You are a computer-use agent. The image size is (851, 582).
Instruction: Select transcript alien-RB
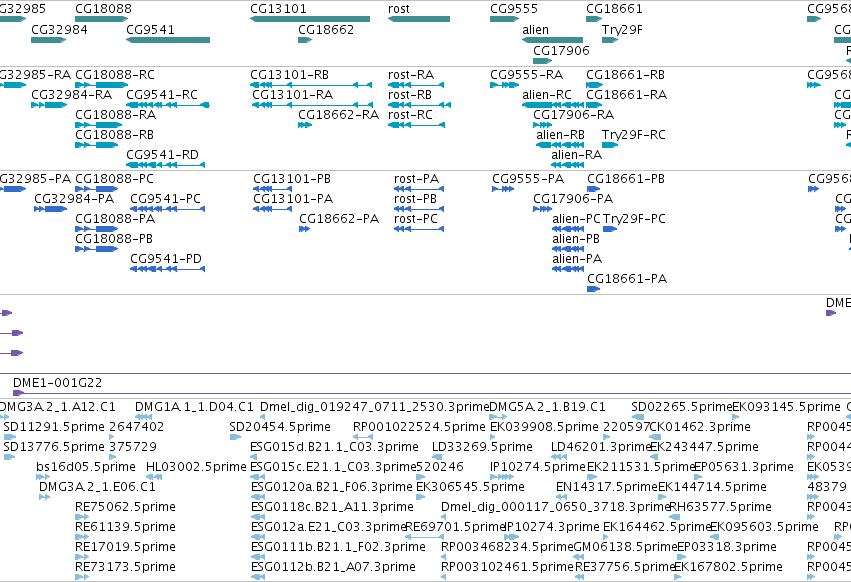tap(561, 135)
